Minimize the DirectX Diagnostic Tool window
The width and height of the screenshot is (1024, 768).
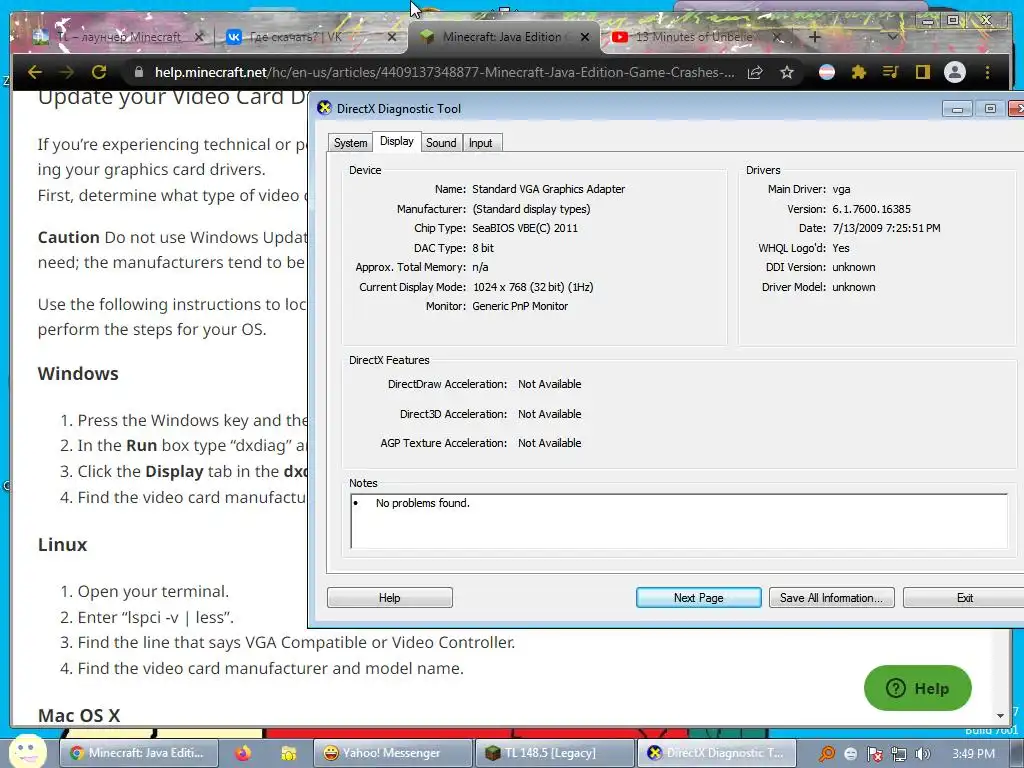957,109
